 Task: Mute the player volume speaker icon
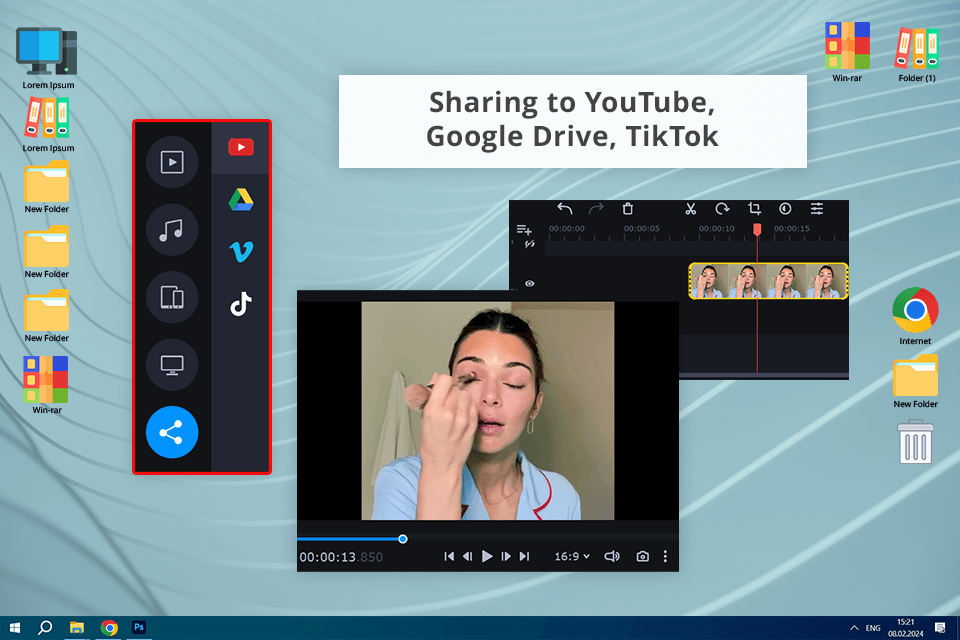click(612, 556)
